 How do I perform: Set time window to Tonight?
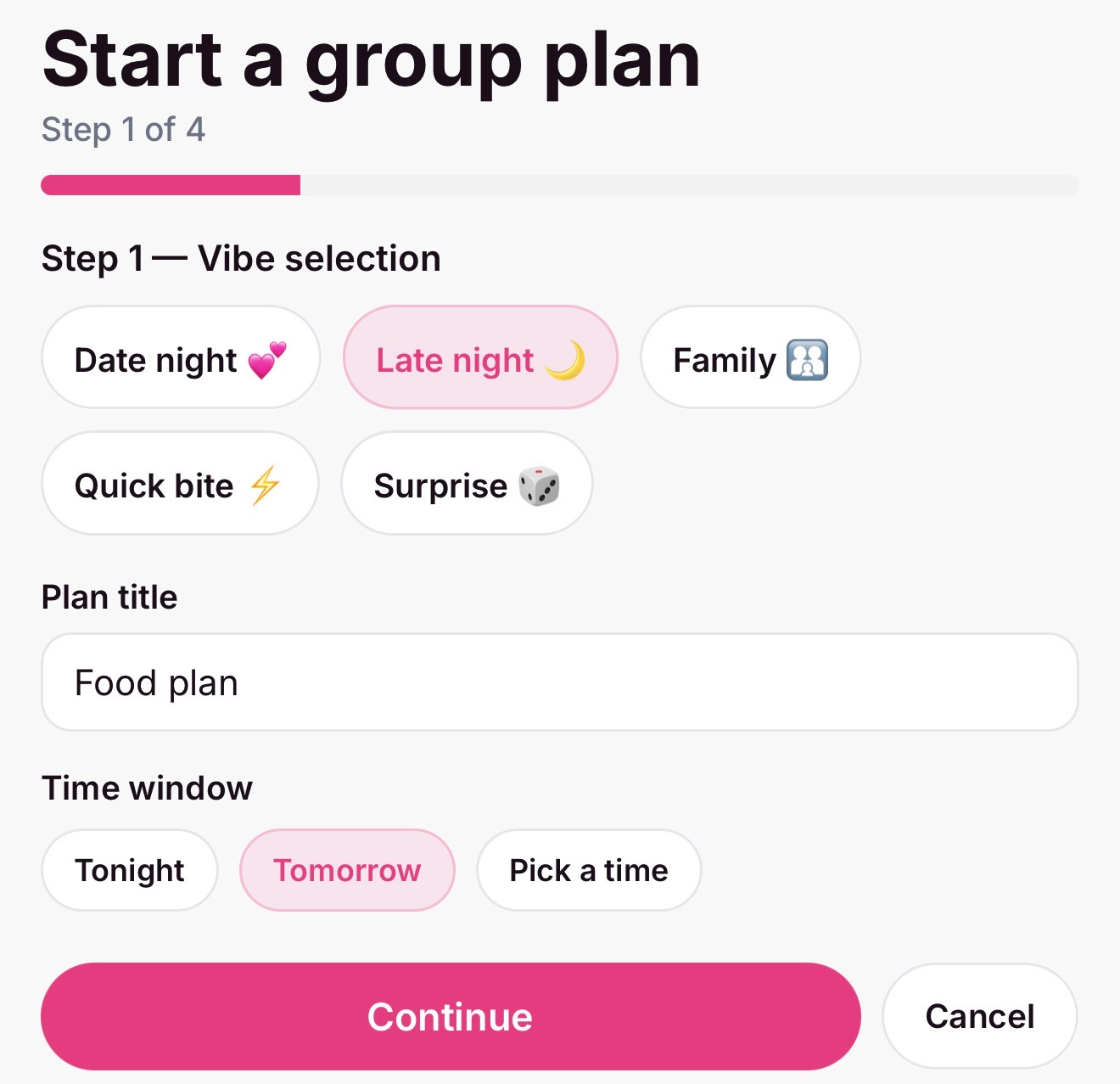click(x=130, y=870)
